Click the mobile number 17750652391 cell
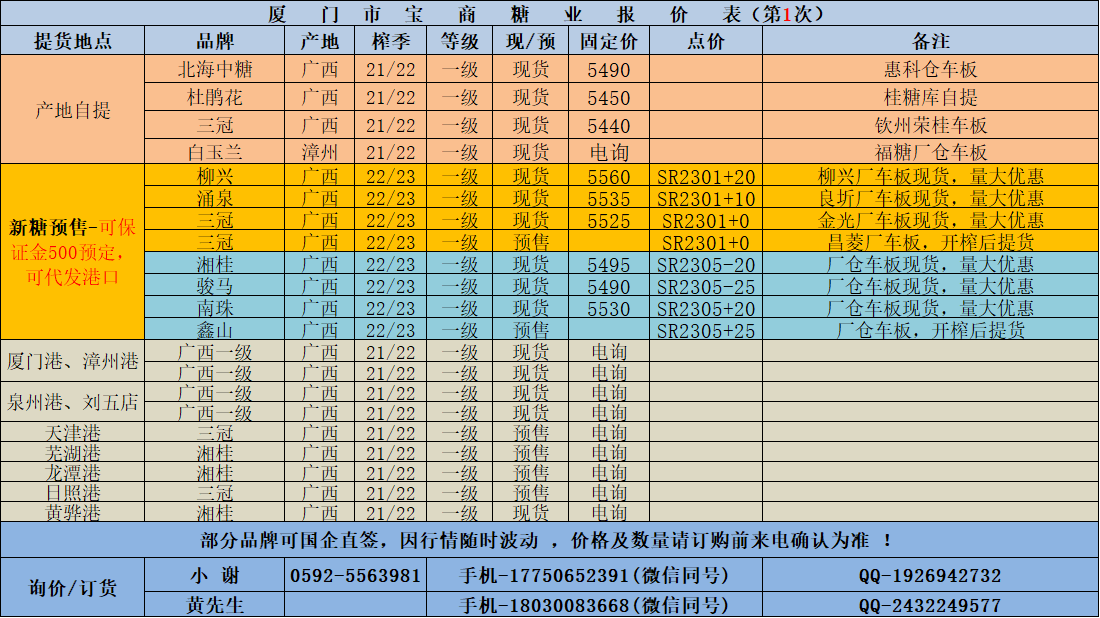Viewport: 1100px width, 618px height. (x=594, y=576)
